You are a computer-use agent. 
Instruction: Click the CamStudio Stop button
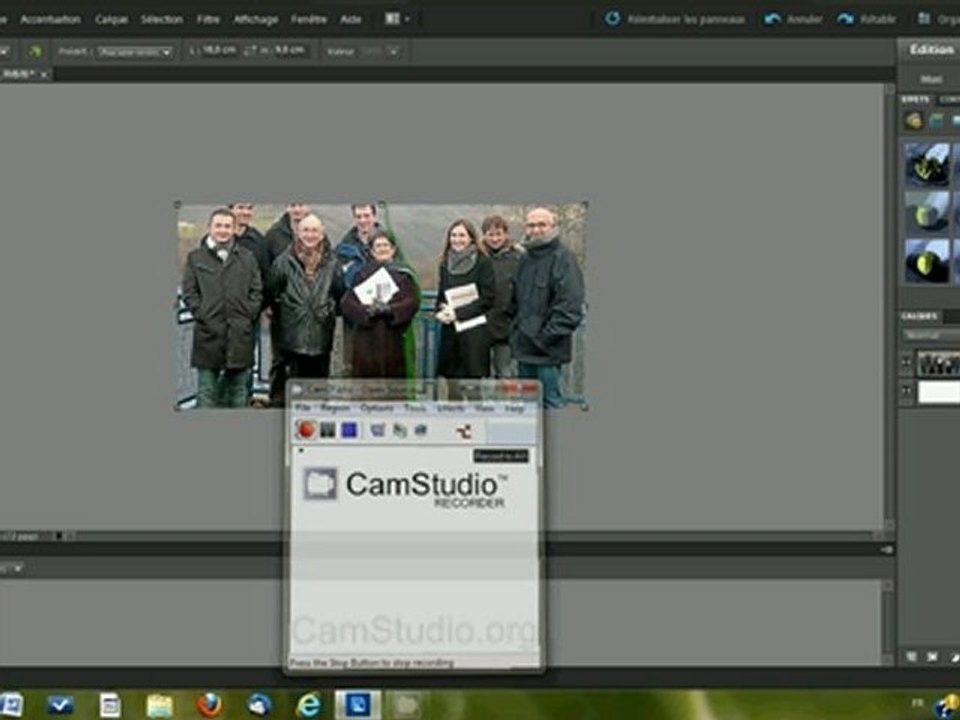point(349,430)
